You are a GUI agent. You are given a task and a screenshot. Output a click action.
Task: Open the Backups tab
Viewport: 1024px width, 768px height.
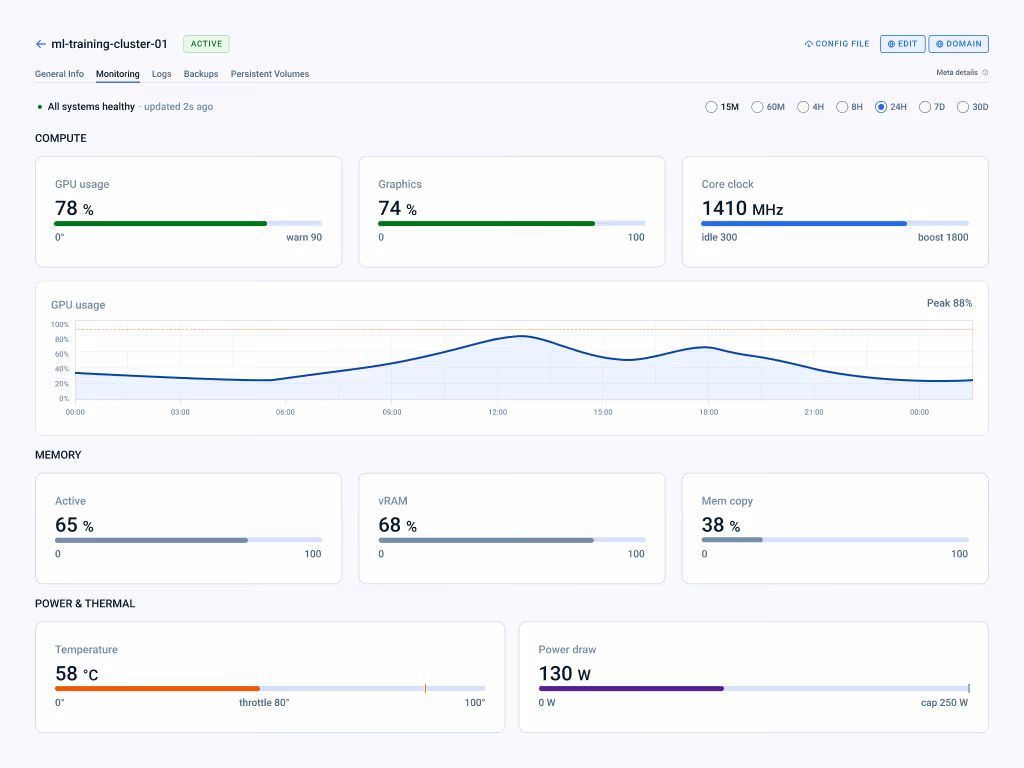(201, 74)
